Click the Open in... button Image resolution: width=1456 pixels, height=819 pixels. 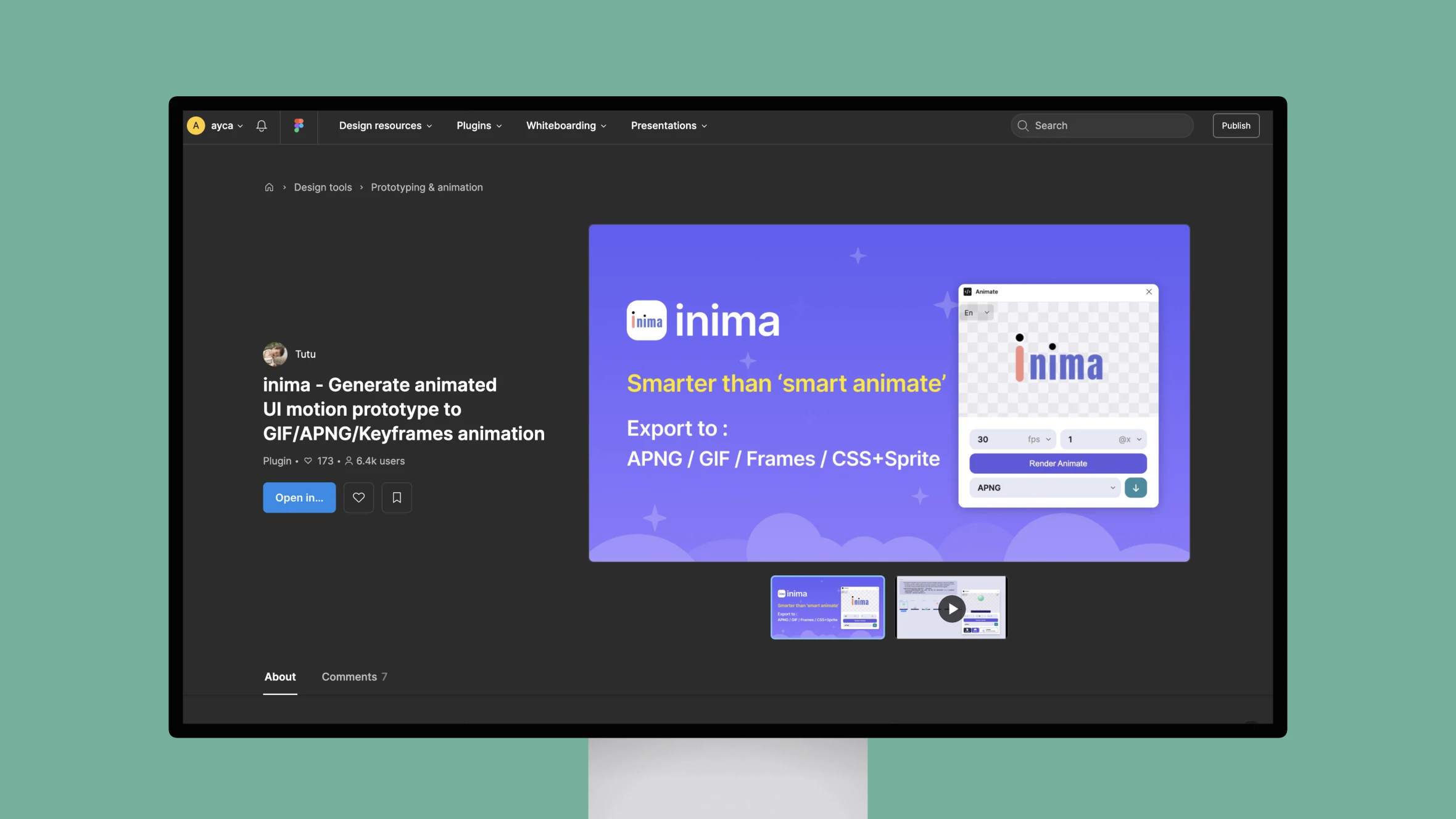point(298,497)
